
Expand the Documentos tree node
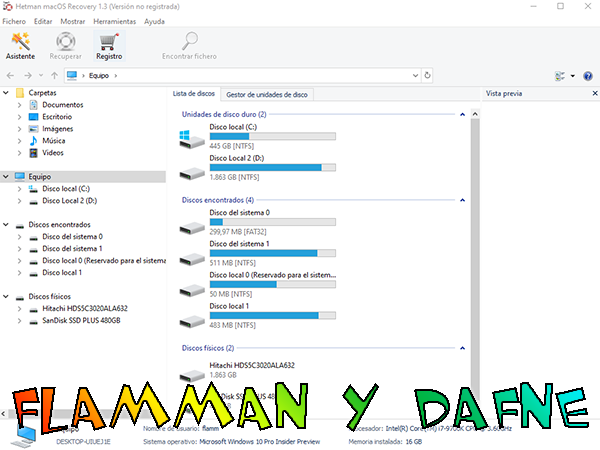[x=19, y=104]
